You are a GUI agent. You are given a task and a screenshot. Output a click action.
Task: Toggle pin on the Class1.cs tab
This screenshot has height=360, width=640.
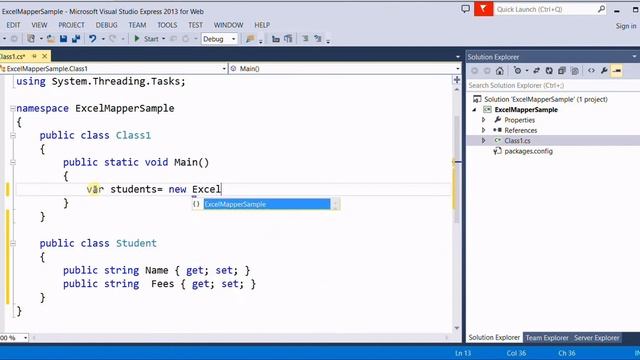coord(34,56)
